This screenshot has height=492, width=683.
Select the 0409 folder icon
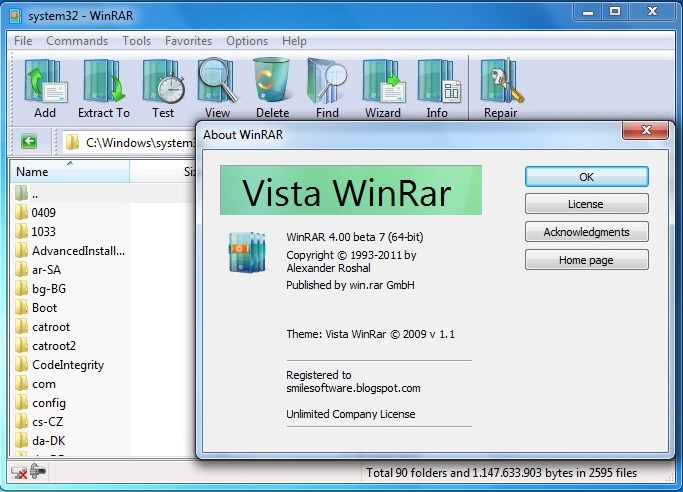(21, 212)
